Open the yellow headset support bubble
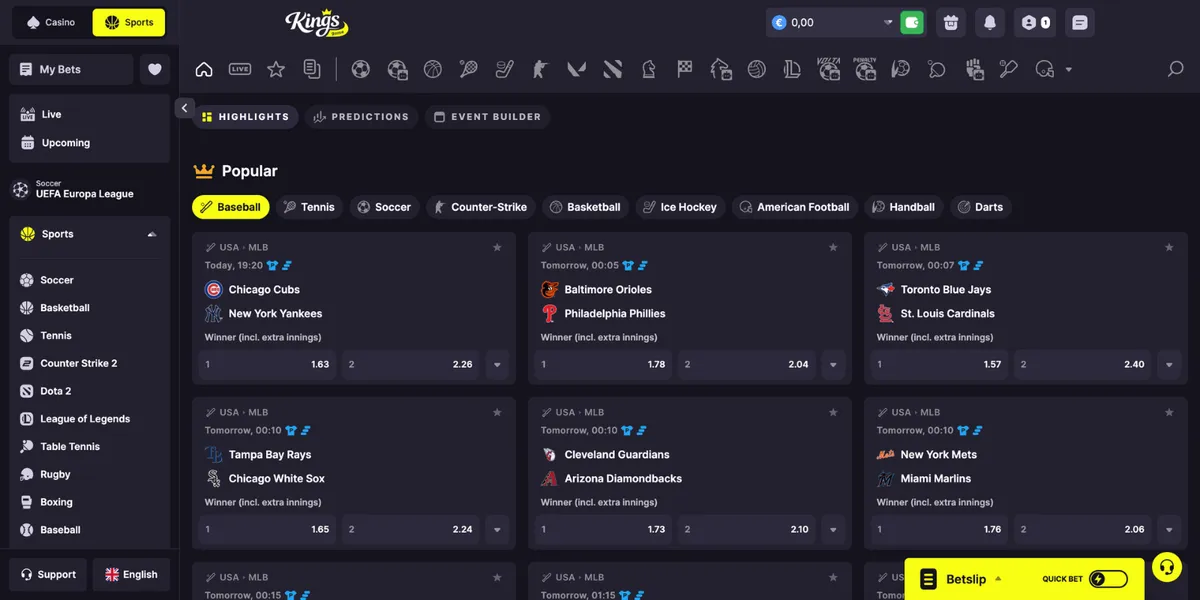 (1166, 568)
